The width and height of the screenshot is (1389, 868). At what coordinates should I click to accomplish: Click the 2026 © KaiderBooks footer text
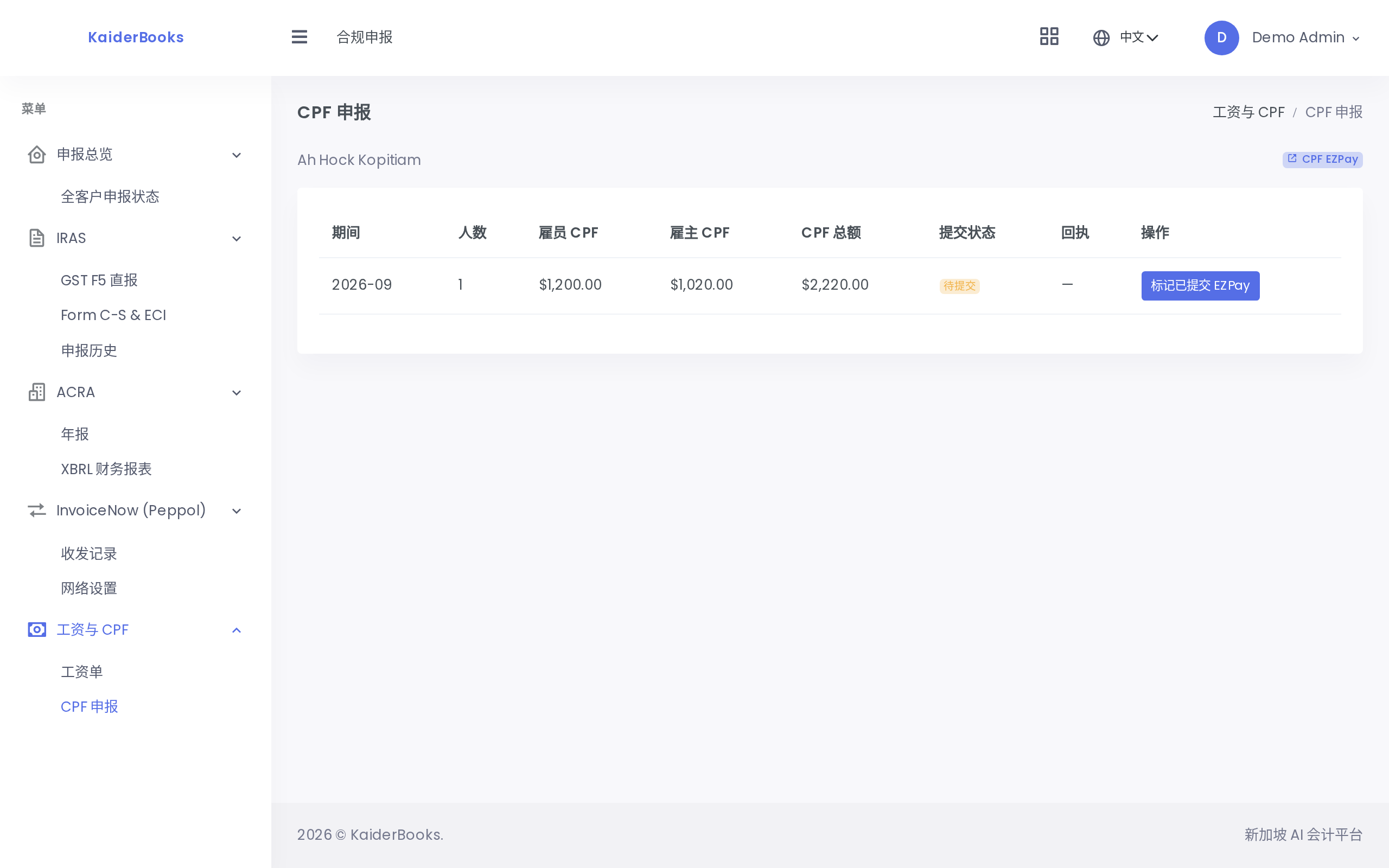coord(370,835)
